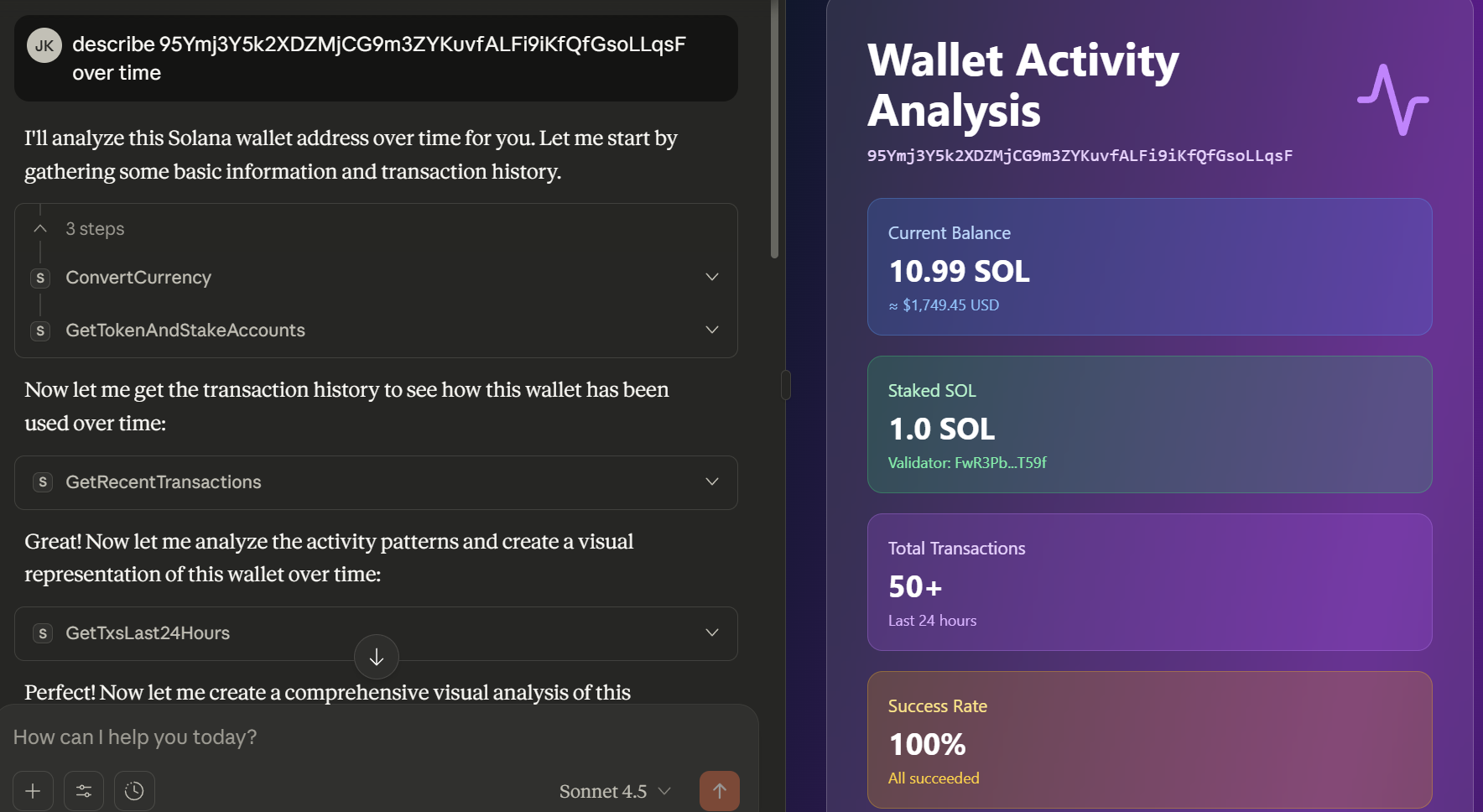Jump to bottom with down arrow button
This screenshot has width=1483, height=812.
coord(377,657)
